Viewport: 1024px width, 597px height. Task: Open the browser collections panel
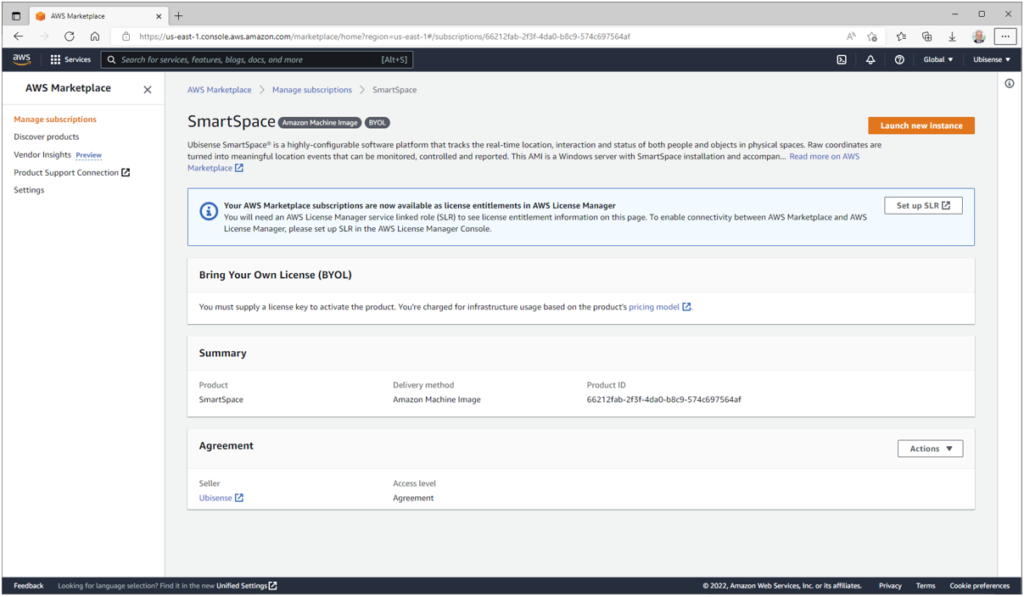pyautogui.click(x=927, y=37)
